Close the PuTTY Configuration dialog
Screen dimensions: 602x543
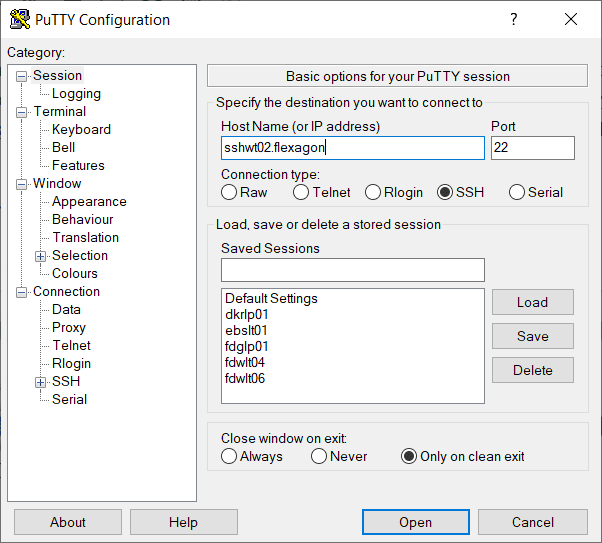tap(571, 19)
